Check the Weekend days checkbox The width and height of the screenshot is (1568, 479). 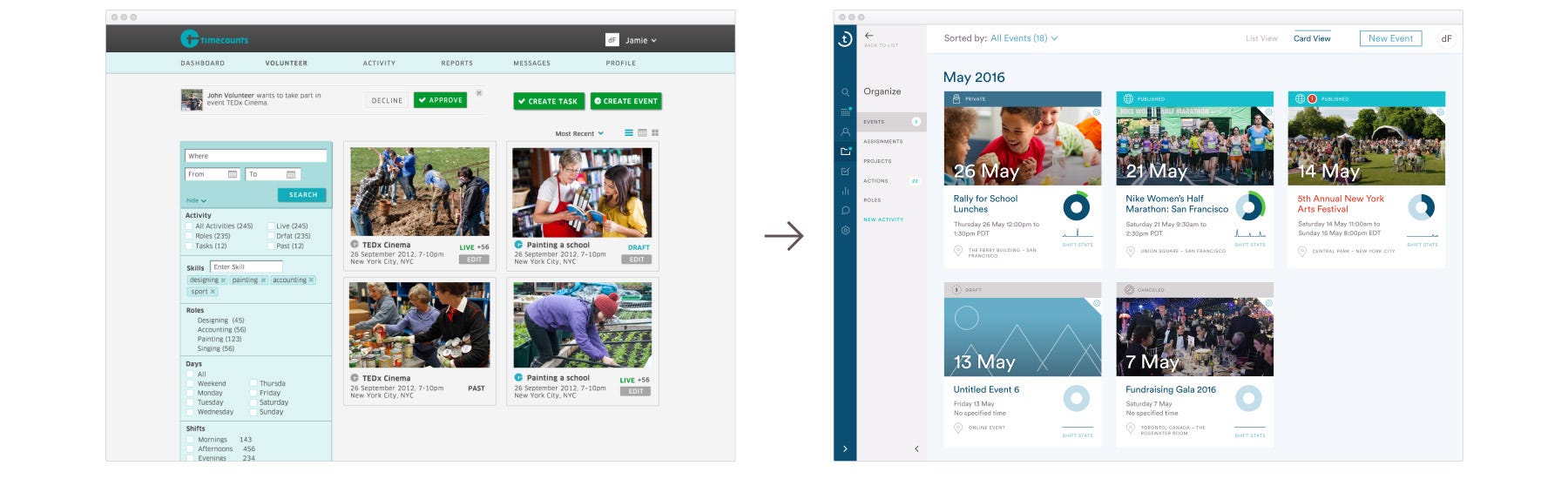click(190, 383)
